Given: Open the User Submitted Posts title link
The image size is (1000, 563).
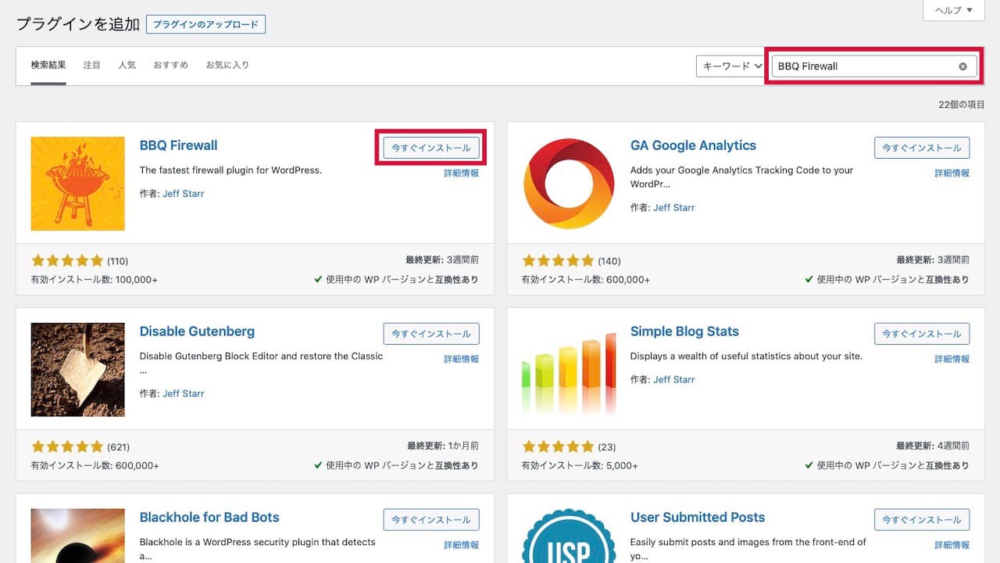Looking at the screenshot, I should tap(698, 518).
